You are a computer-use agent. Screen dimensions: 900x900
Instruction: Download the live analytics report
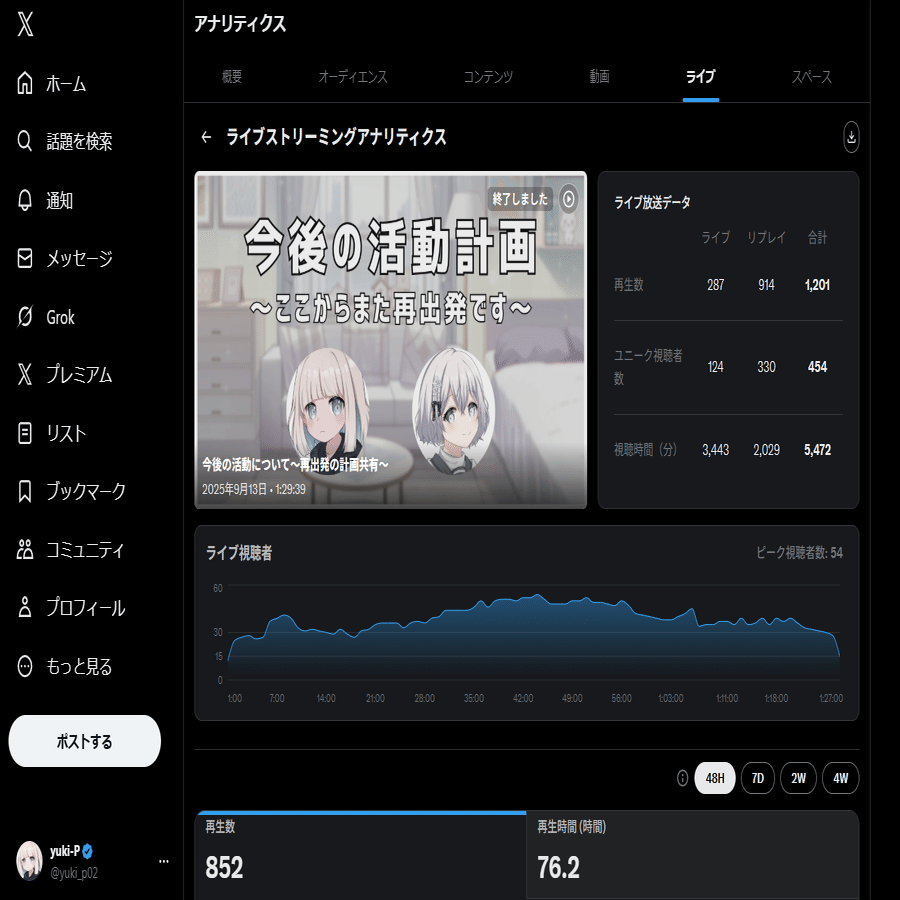(x=850, y=138)
